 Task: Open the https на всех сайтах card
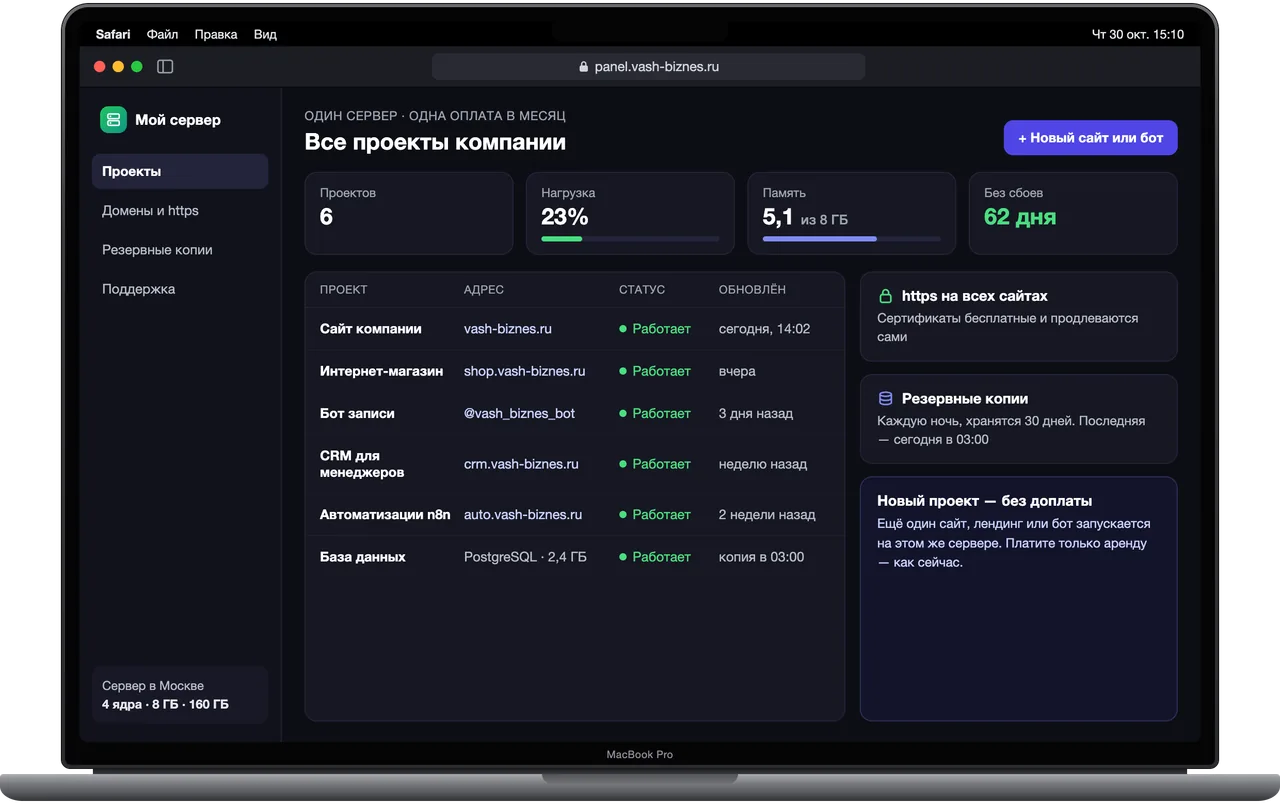click(x=1019, y=316)
